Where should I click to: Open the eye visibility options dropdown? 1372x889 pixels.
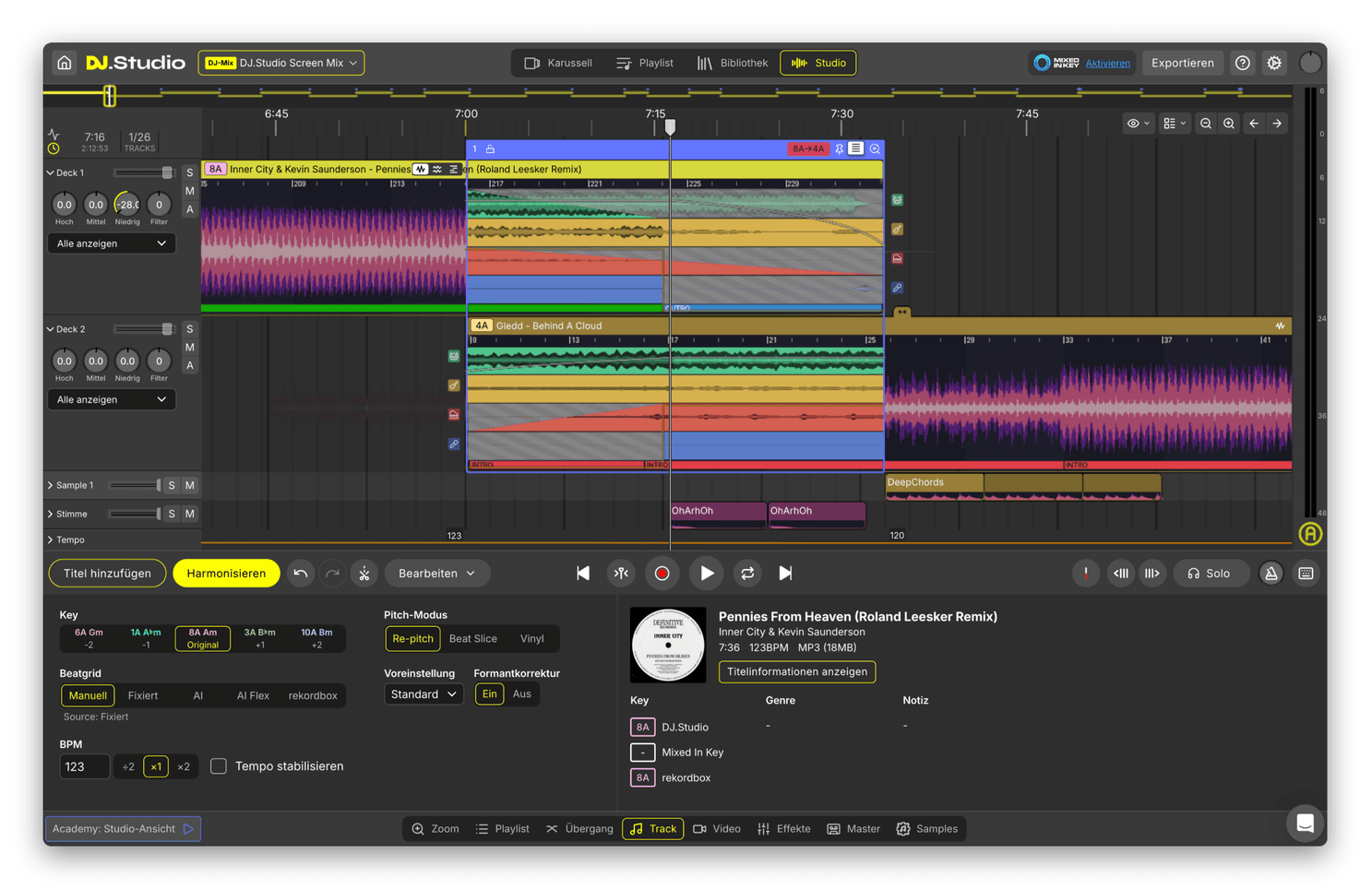pyautogui.click(x=1139, y=124)
